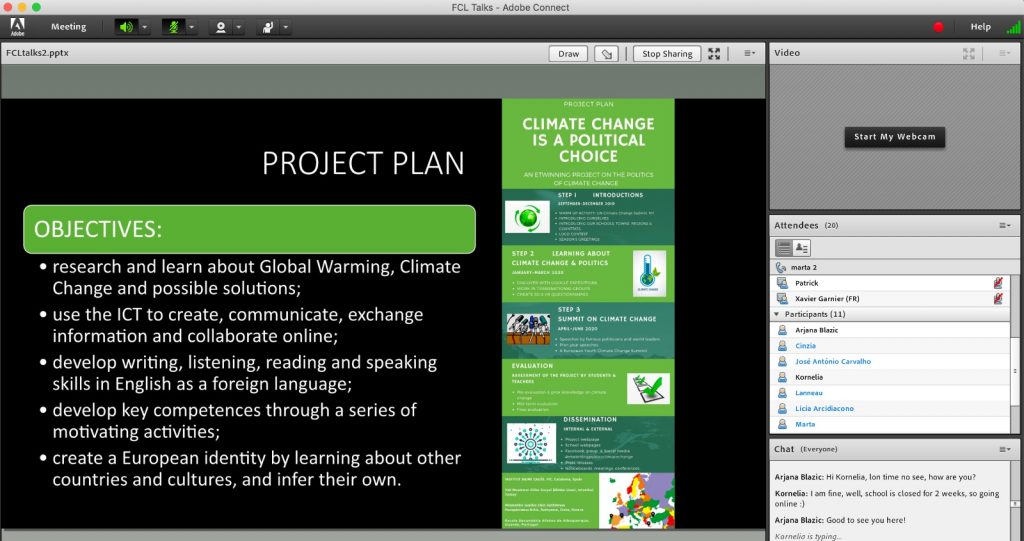This screenshot has width=1024, height=541.
Task: Switch to attendee status view icon
Action: [802, 247]
